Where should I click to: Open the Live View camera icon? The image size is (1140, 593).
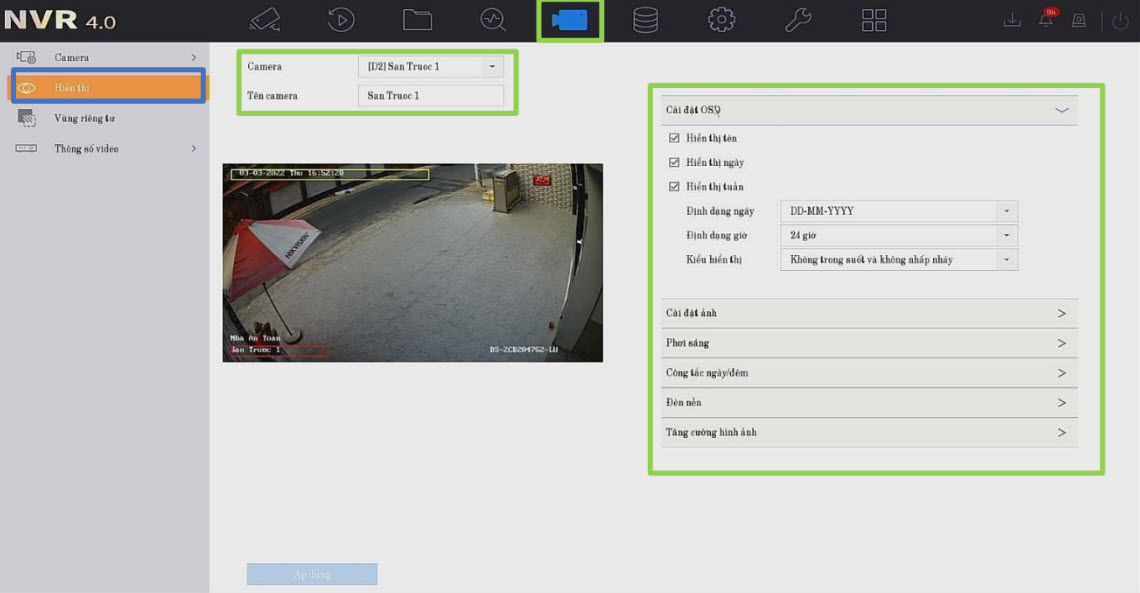click(265, 20)
